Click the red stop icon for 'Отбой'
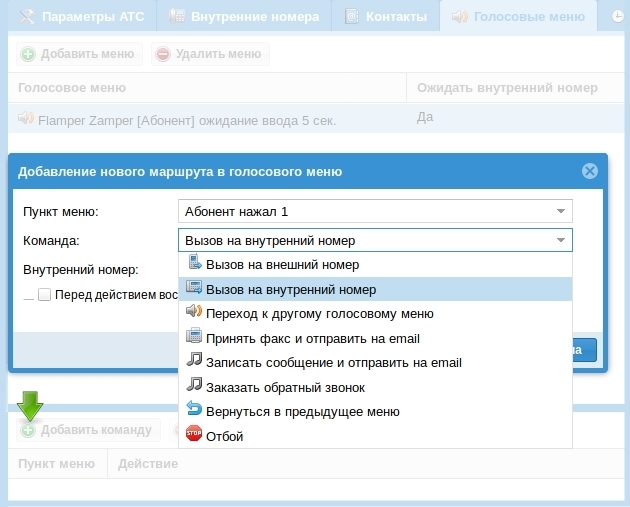Screen dimensions: 630x507 coord(194,435)
